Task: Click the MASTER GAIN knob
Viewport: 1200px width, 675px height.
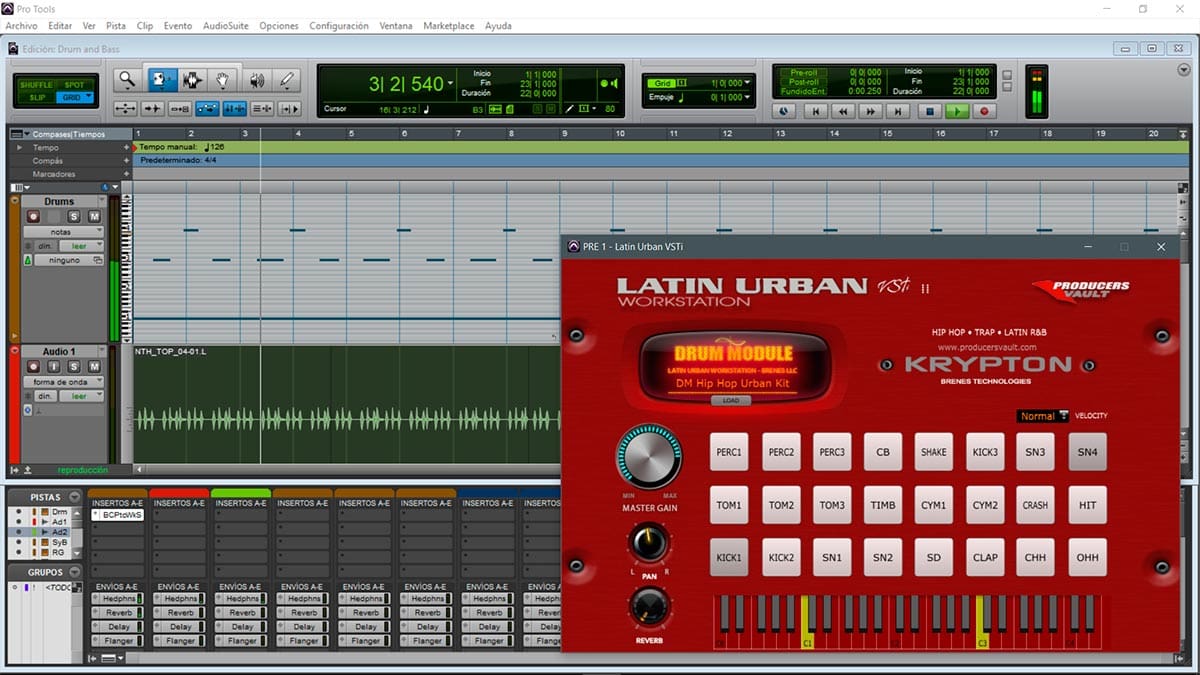Action: tap(649, 457)
